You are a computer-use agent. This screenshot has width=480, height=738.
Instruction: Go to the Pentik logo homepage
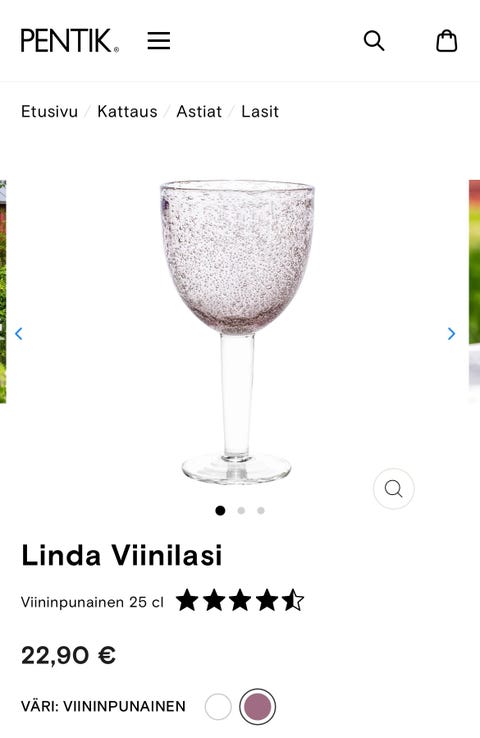70,41
